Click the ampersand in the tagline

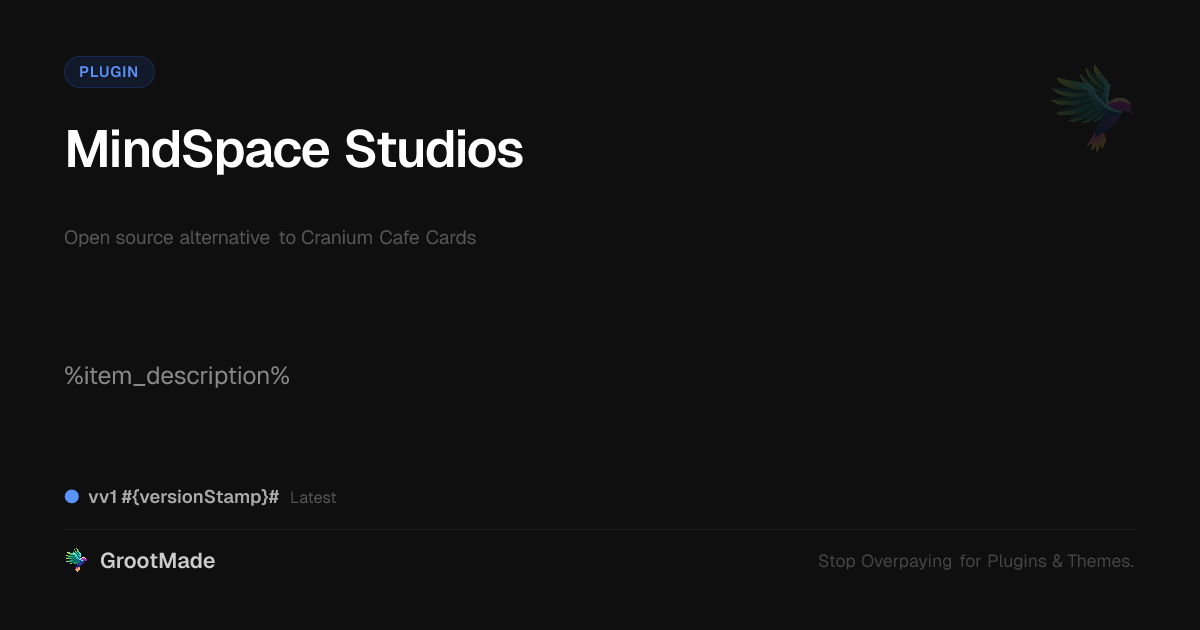point(1057,561)
